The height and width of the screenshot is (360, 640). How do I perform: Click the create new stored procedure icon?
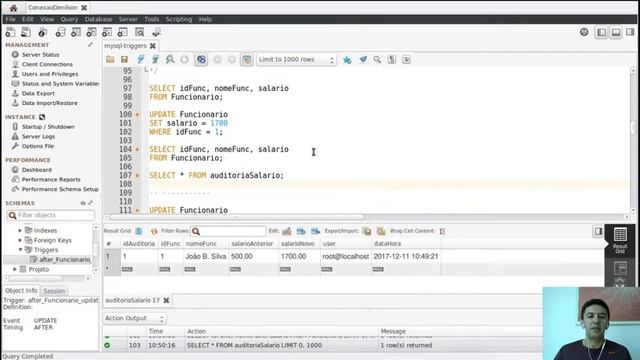107,32
